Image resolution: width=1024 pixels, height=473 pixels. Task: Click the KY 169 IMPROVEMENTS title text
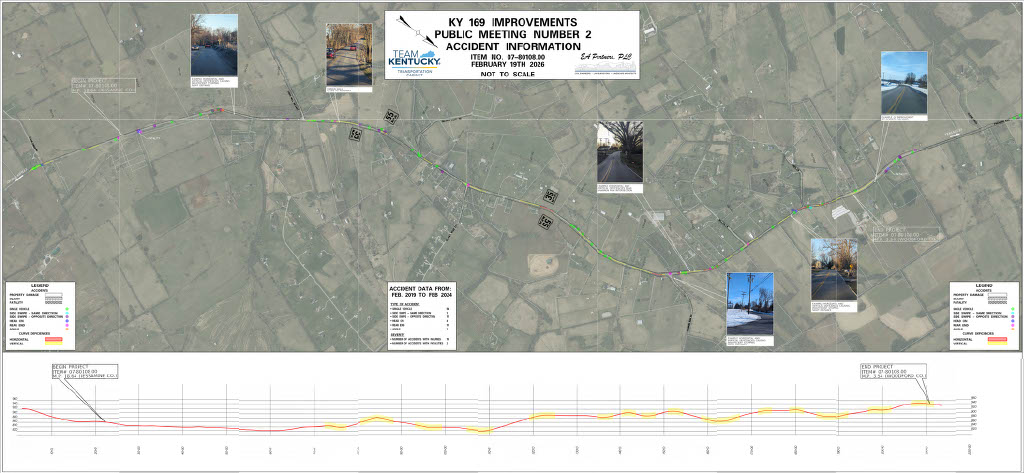[511, 21]
